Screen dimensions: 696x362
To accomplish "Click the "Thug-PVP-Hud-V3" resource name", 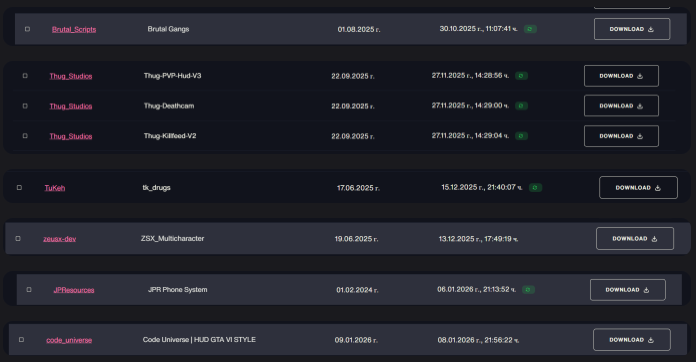I will [x=172, y=76].
